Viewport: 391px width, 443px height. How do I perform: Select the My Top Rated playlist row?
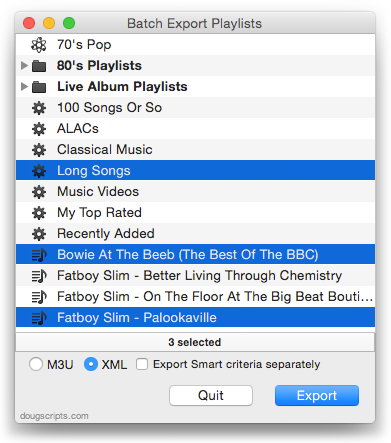(195, 213)
